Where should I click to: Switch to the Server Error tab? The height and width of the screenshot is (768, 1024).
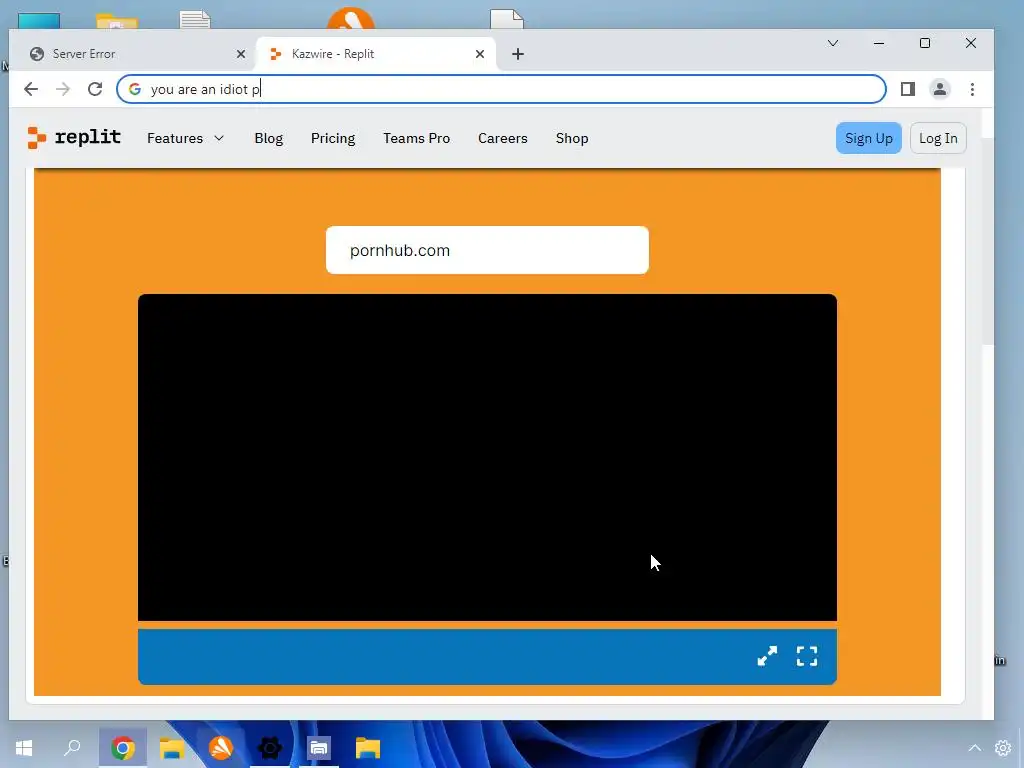click(x=136, y=54)
